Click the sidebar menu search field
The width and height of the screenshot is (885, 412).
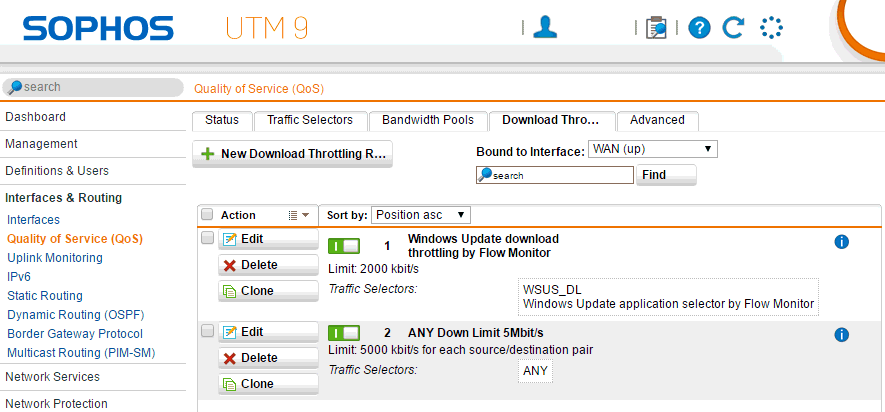pos(93,87)
